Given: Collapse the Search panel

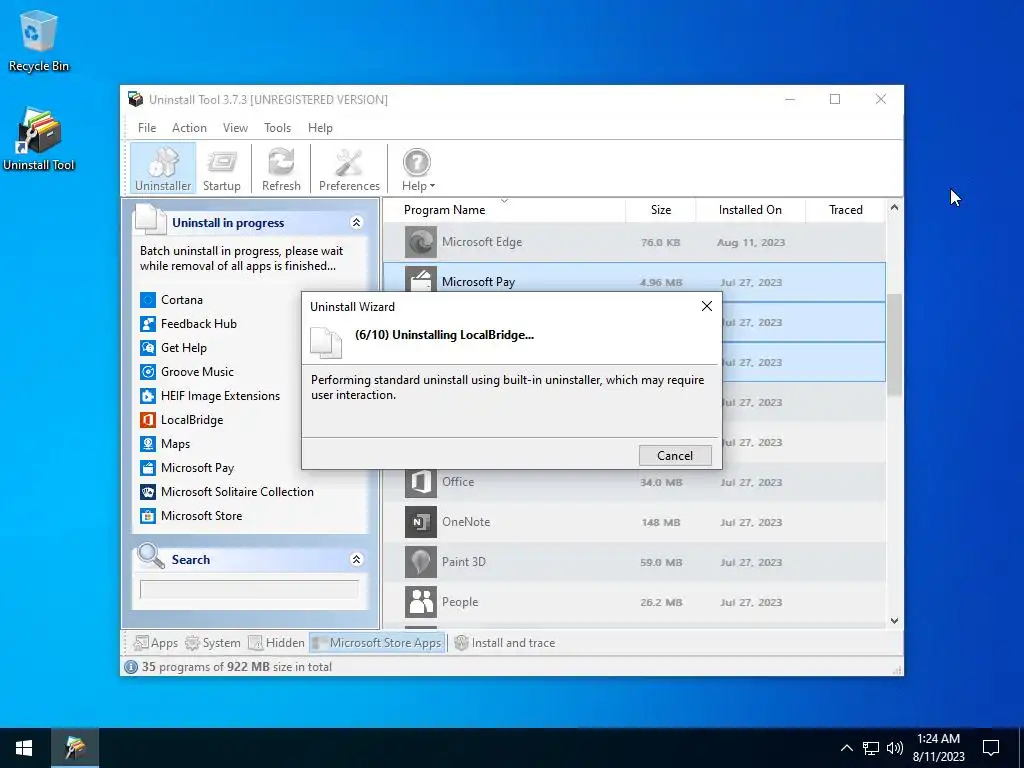Looking at the screenshot, I should point(357,560).
